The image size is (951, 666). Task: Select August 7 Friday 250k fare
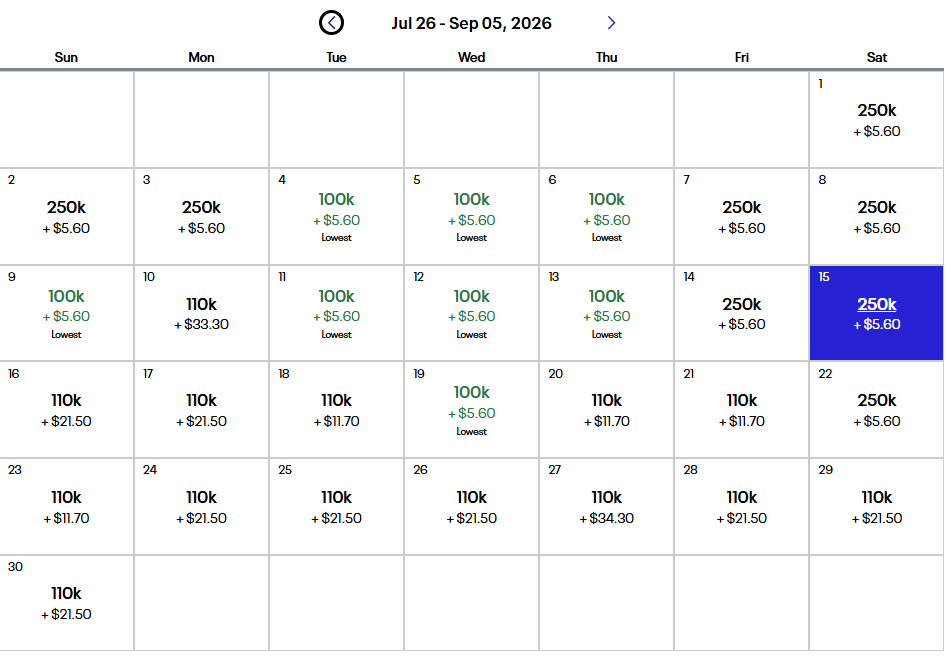741,216
